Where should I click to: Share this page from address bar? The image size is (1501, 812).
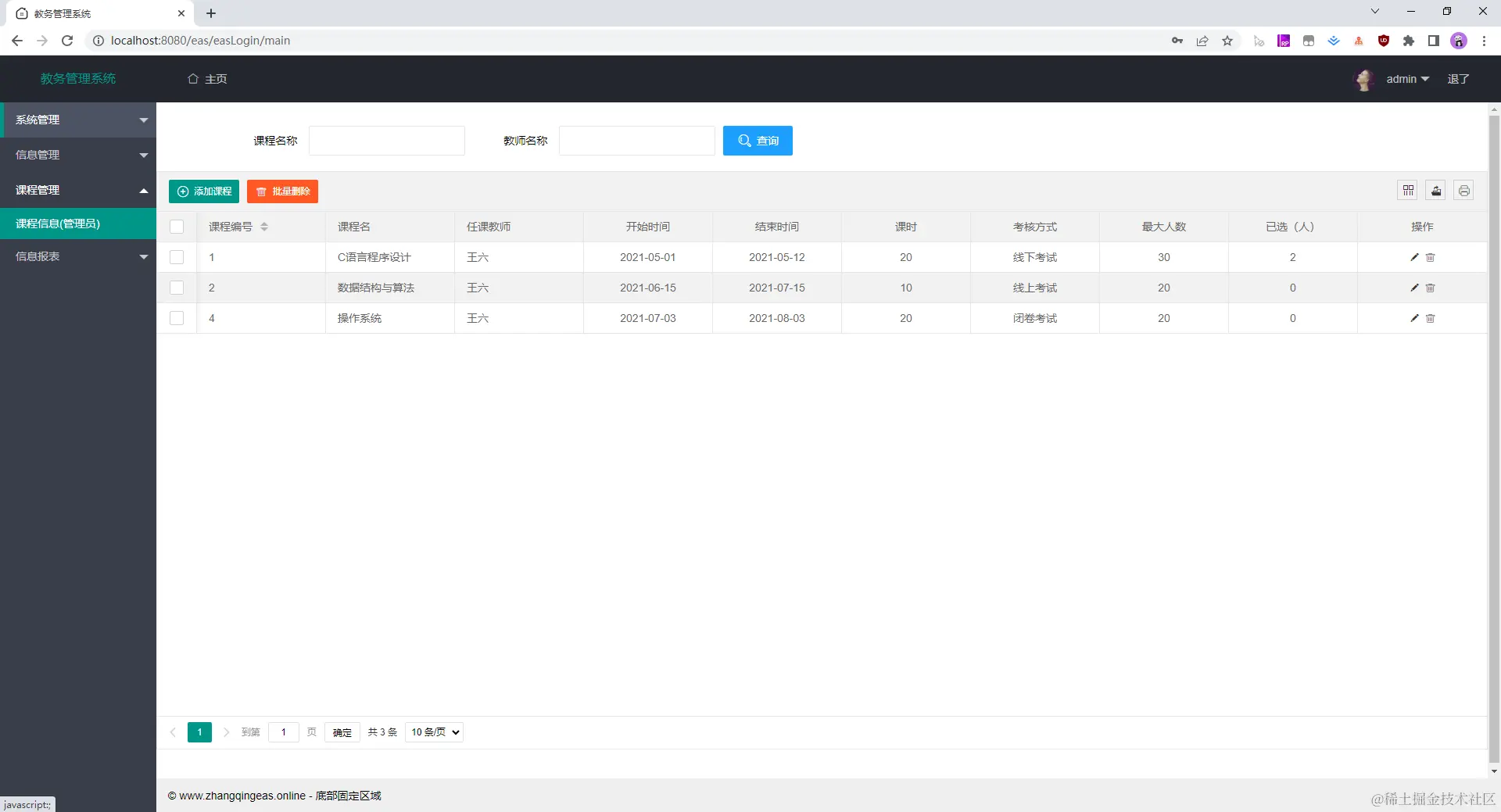coord(1202,41)
